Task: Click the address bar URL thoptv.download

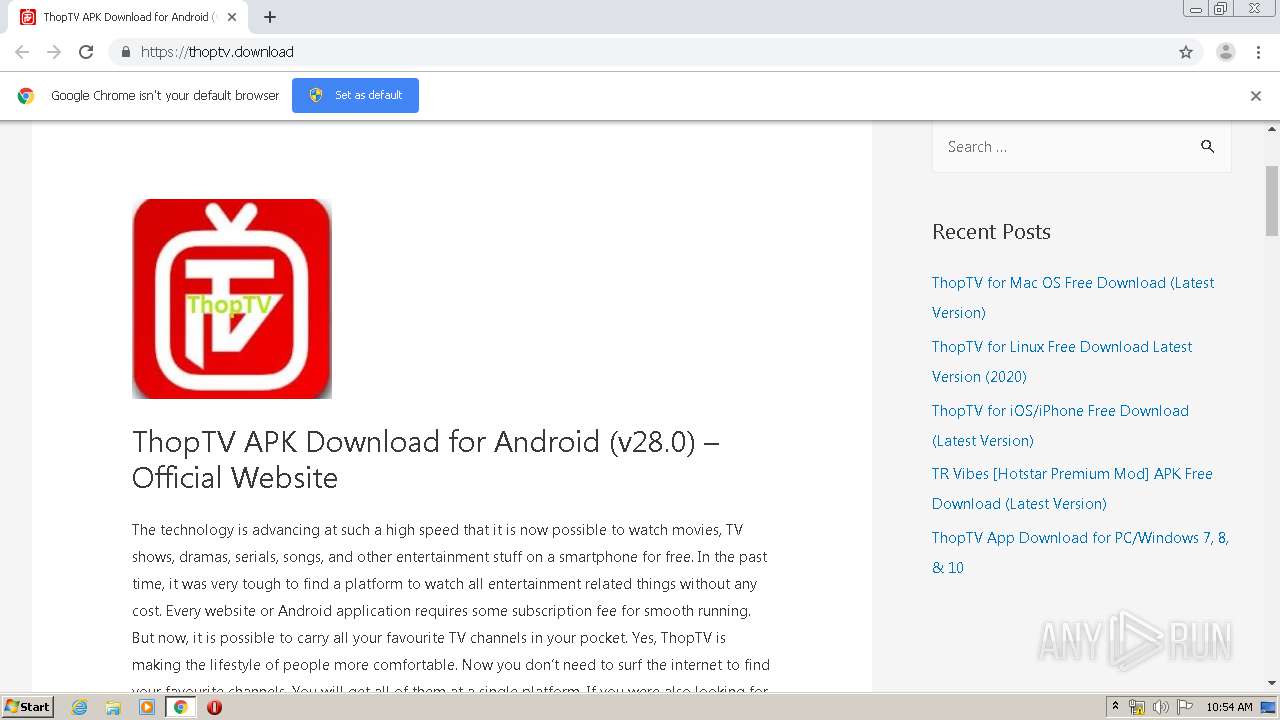Action: [217, 52]
